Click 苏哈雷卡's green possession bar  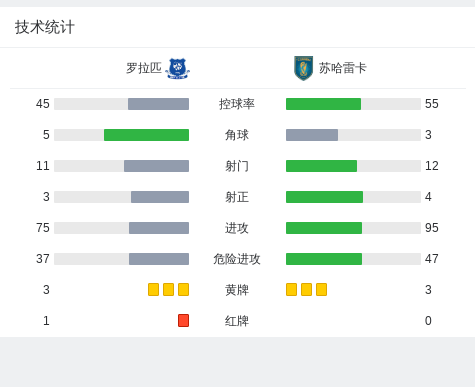click(x=323, y=104)
